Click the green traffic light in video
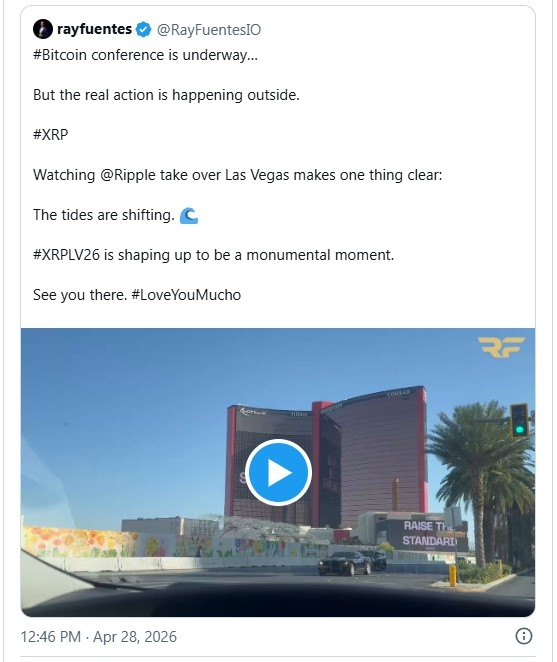The image size is (557, 662). click(519, 421)
